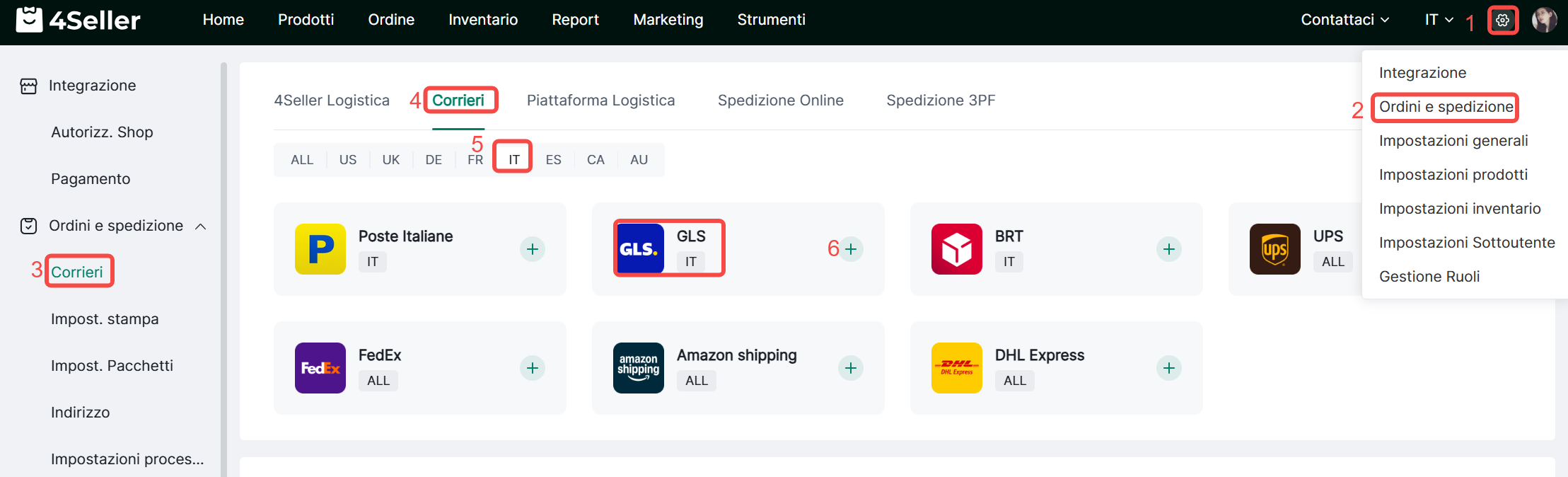Go to Impost. stampa sidebar link
The width and height of the screenshot is (1568, 477).
(x=105, y=319)
